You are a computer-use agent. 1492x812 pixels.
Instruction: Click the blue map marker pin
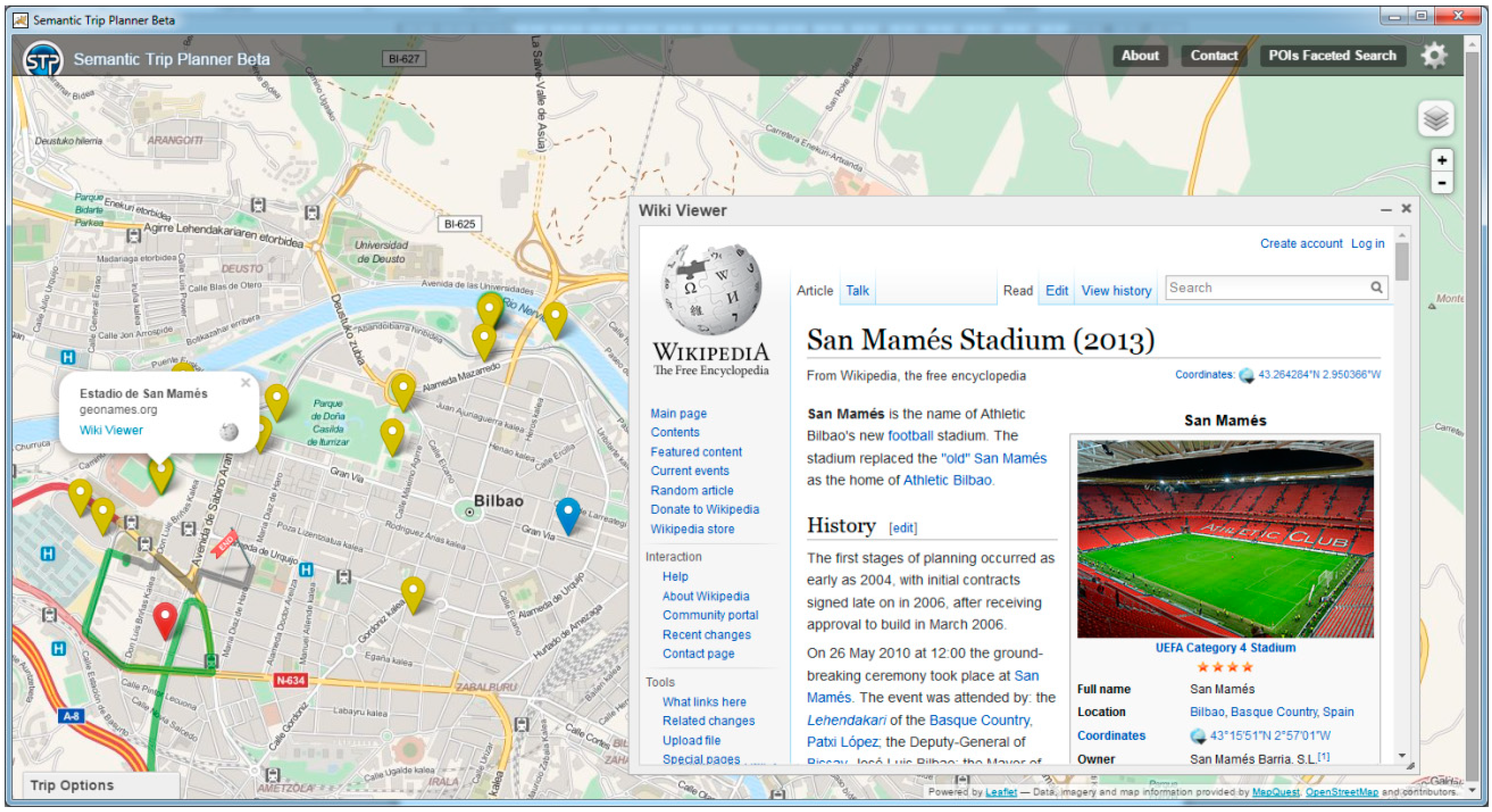coord(567,512)
